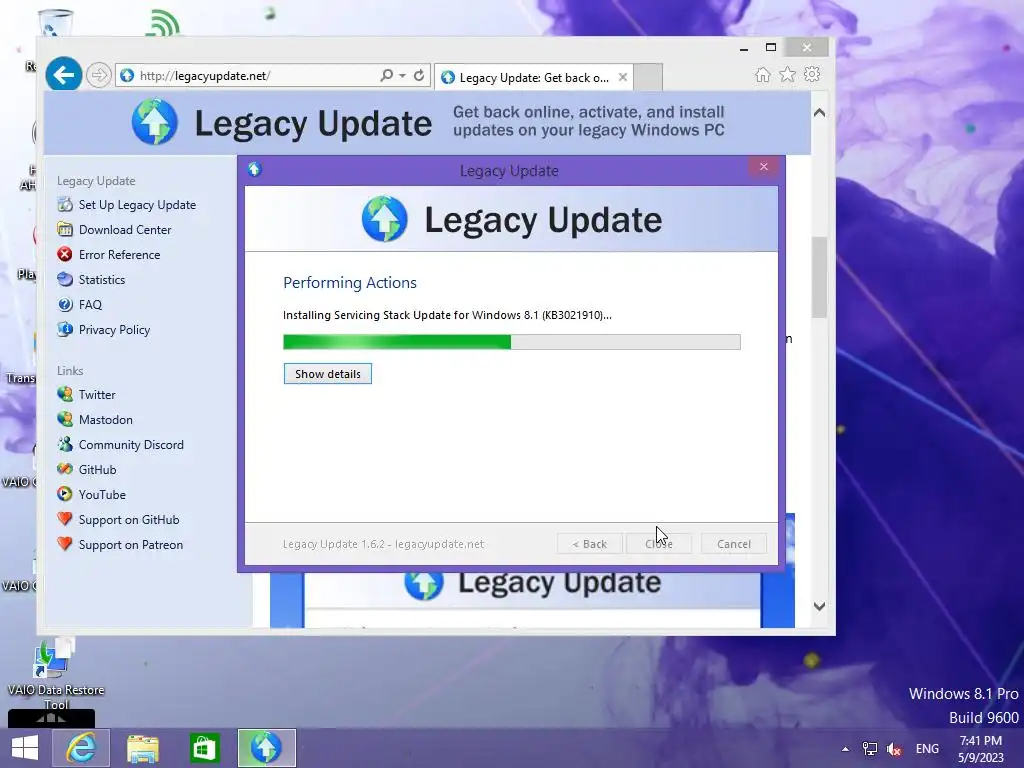Open the FAQ link

(x=90, y=305)
